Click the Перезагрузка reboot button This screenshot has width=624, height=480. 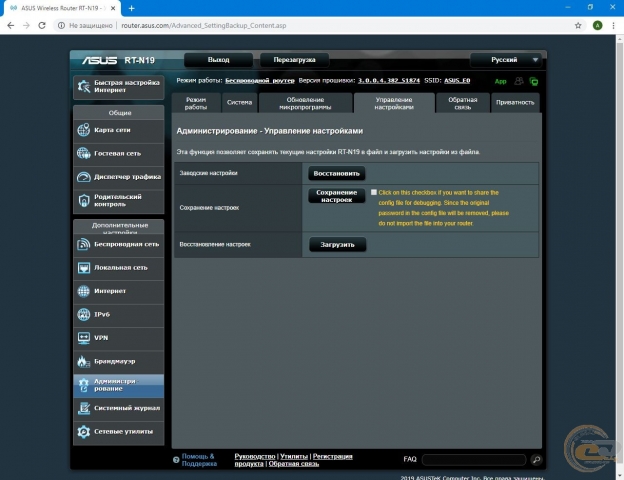click(x=294, y=60)
